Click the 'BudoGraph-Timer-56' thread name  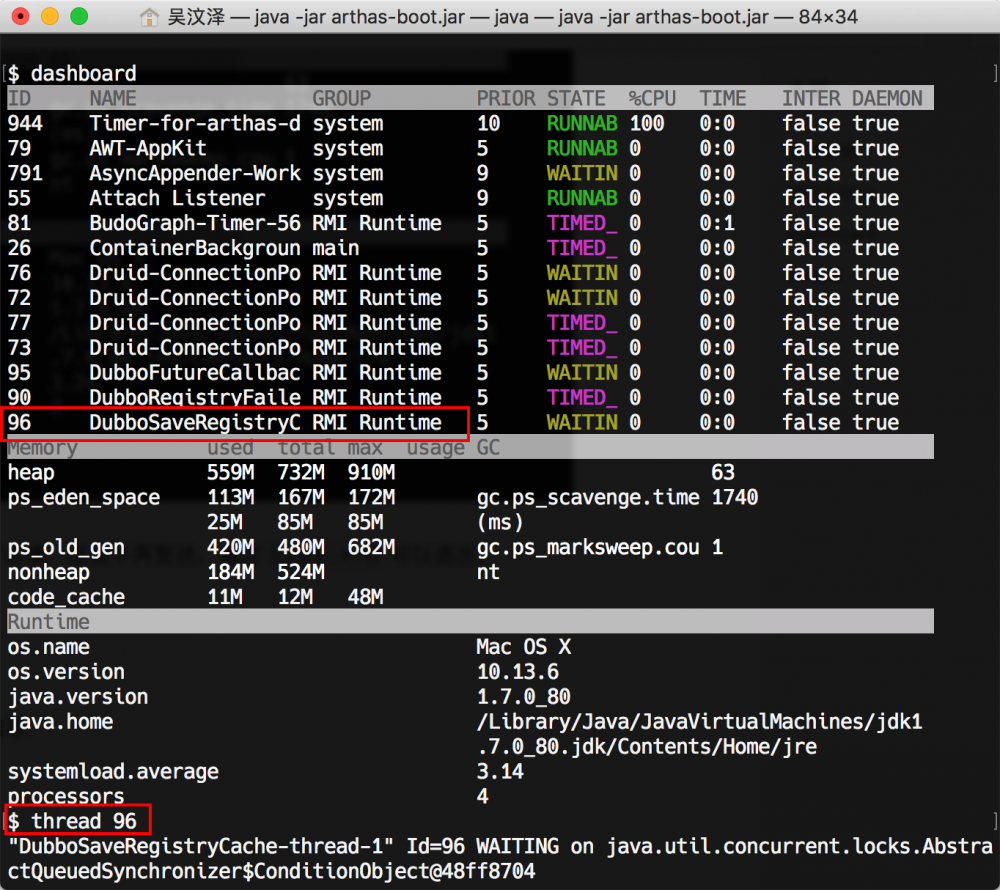(195, 222)
